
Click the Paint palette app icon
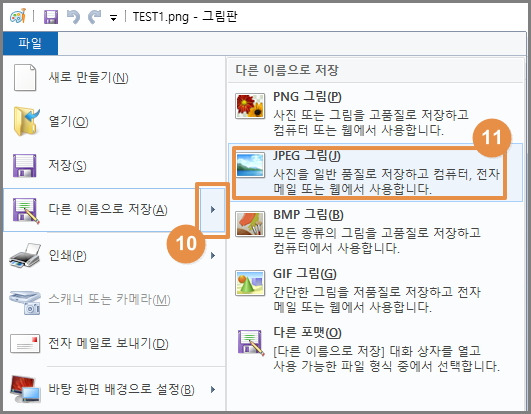[18, 16]
